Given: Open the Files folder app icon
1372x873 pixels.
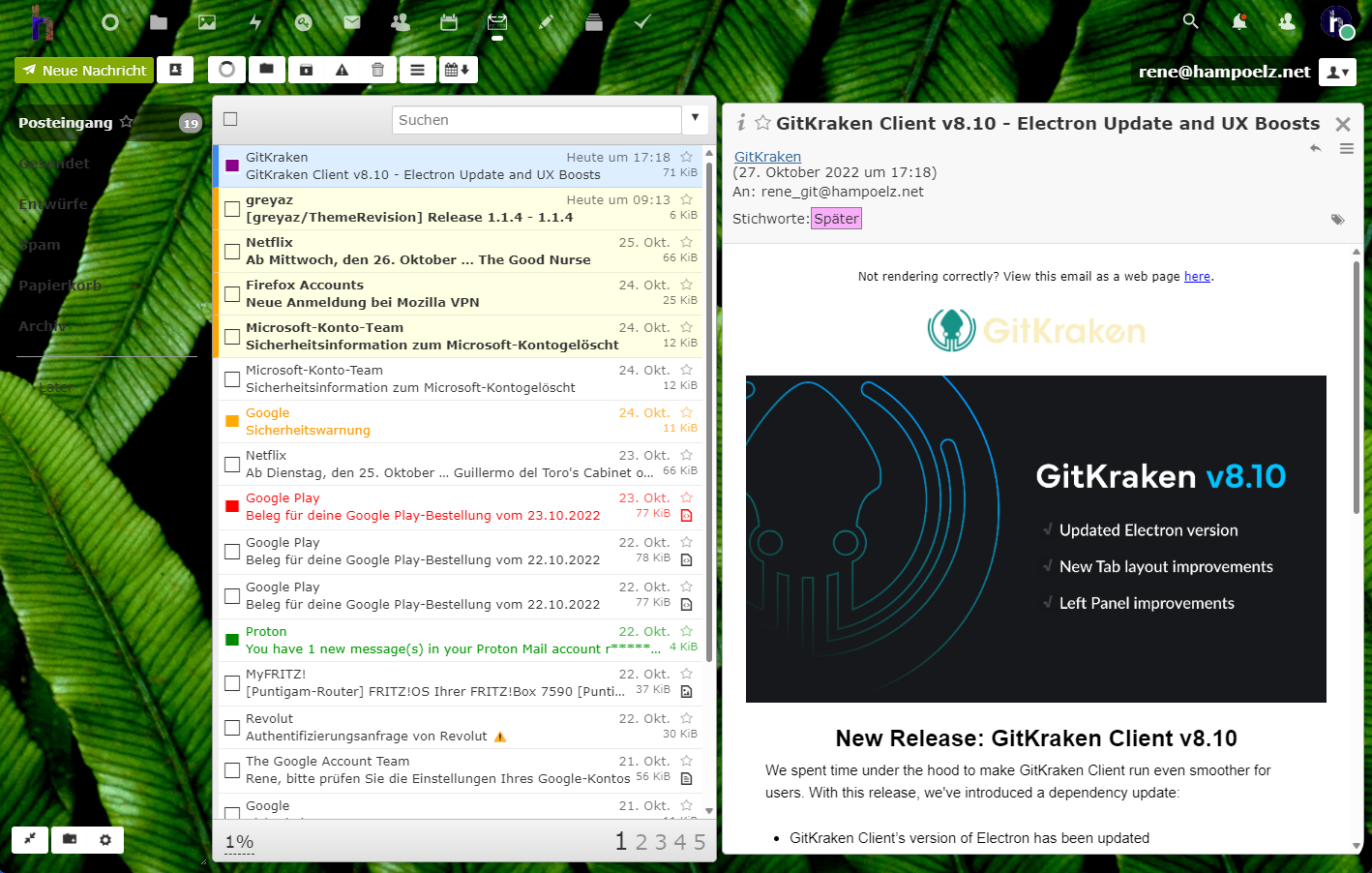Looking at the screenshot, I should point(159,22).
